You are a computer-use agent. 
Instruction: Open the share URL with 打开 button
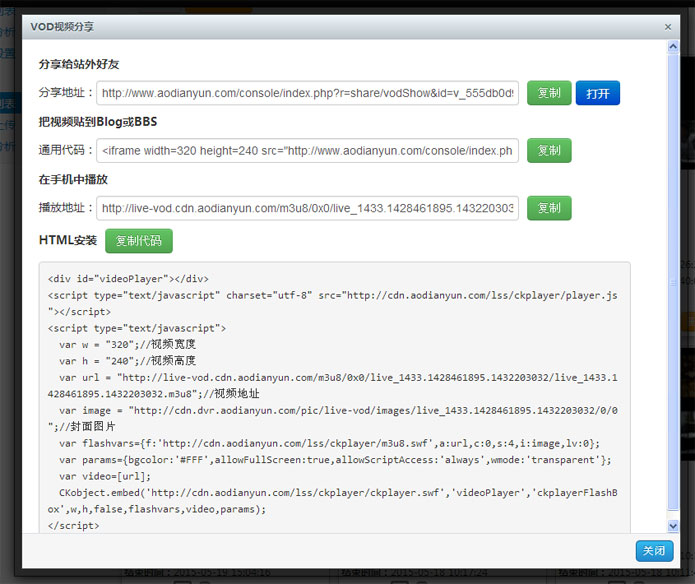click(597, 93)
